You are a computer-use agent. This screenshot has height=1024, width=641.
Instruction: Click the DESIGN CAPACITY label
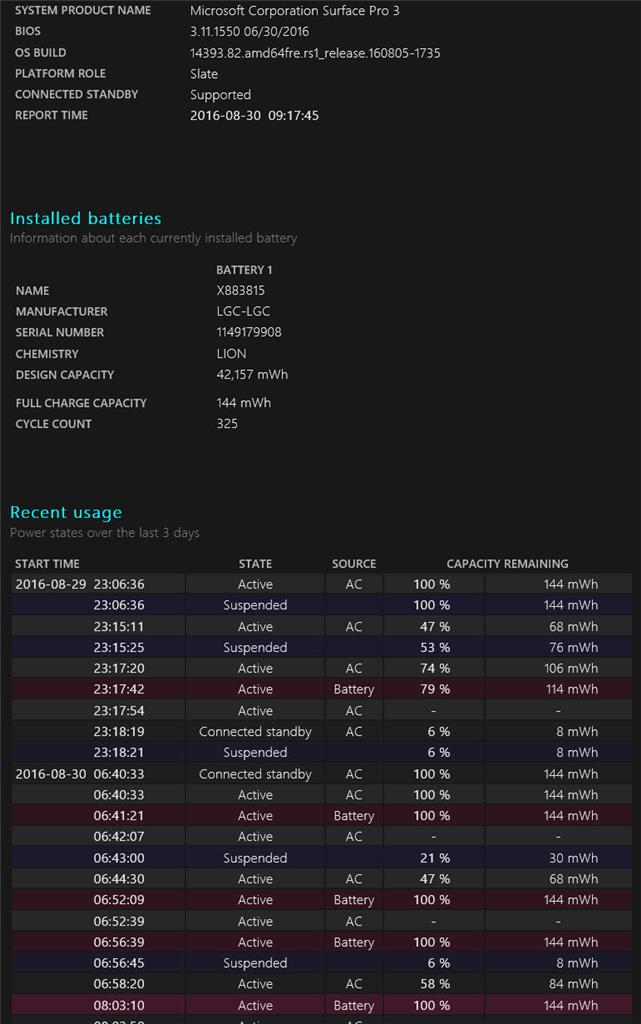(x=65, y=375)
